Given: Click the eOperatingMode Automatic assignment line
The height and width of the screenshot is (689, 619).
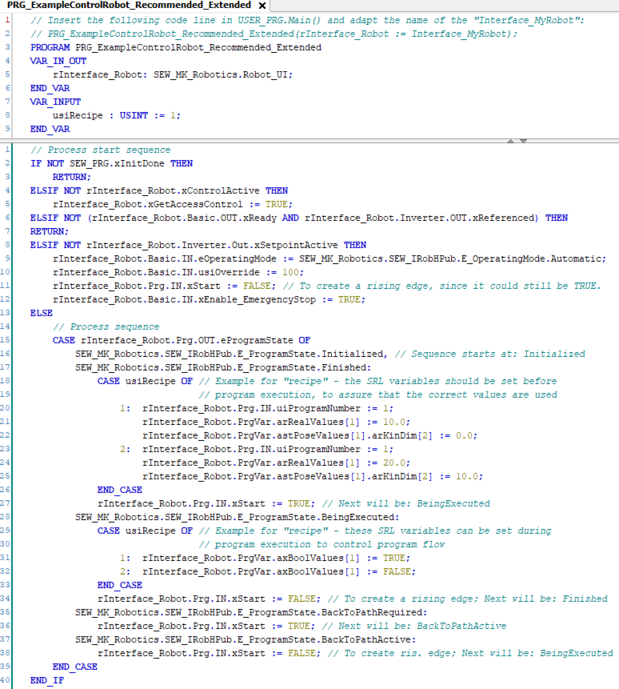Looking at the screenshot, I should 328,258.
